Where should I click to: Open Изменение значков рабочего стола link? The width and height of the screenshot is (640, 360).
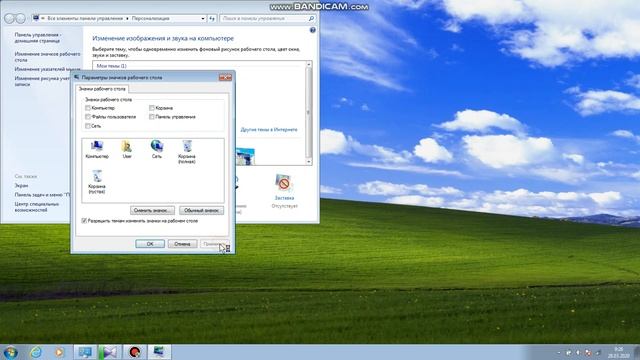point(47,57)
